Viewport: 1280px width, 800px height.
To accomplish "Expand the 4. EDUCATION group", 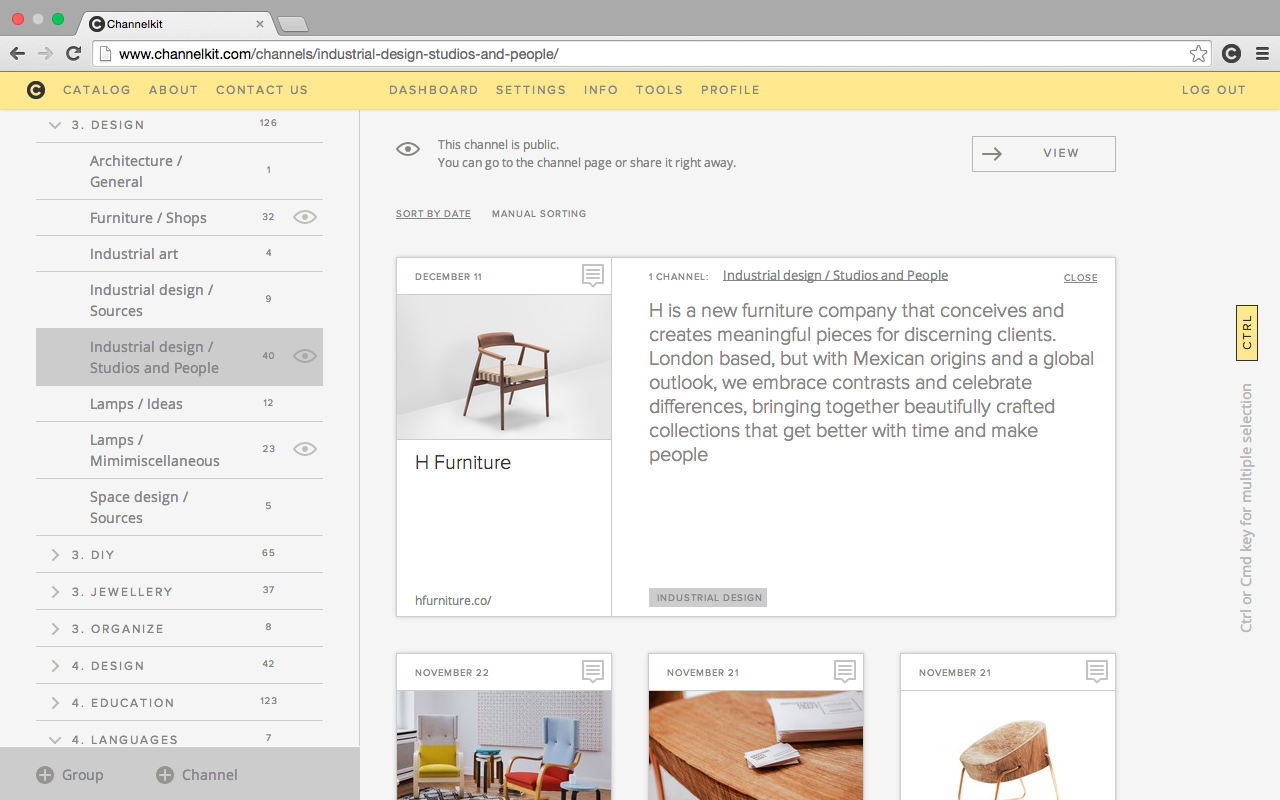I will click(x=55, y=703).
